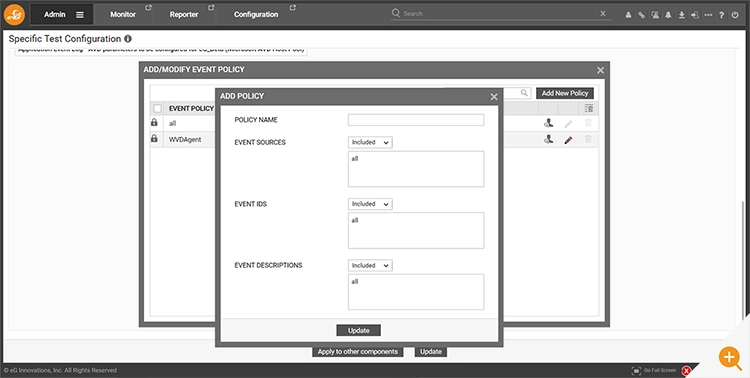
Task: Click the chain link icon in top bar
Action: point(641,15)
